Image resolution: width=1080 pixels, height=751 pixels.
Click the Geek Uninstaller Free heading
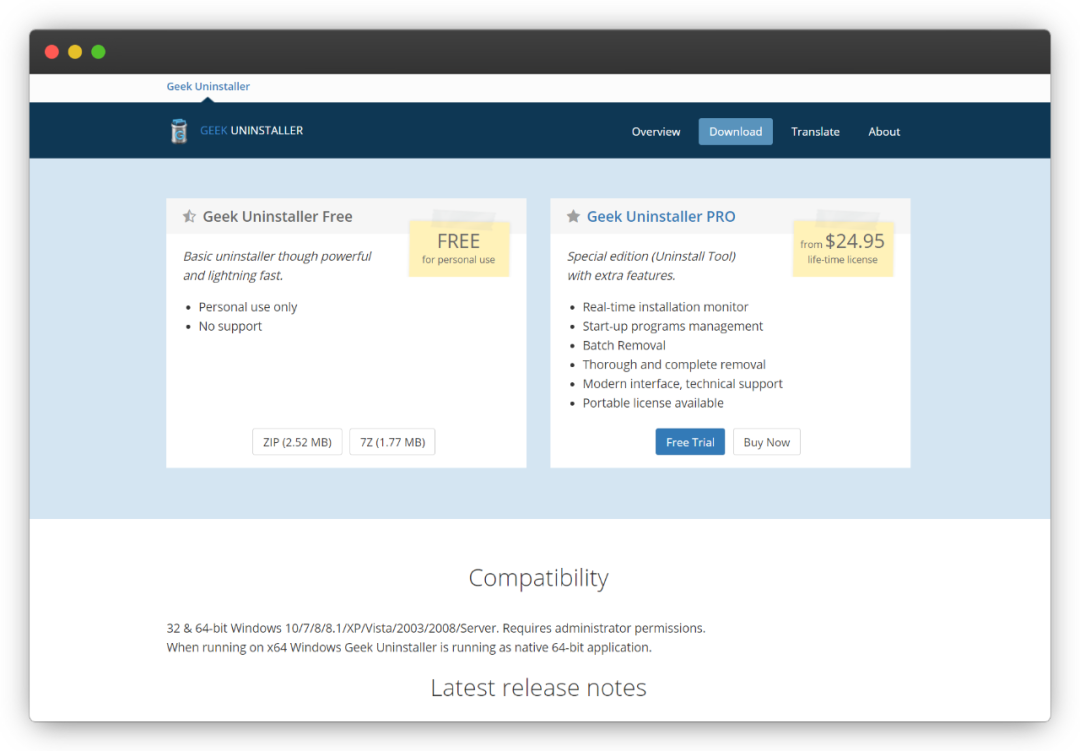278,216
